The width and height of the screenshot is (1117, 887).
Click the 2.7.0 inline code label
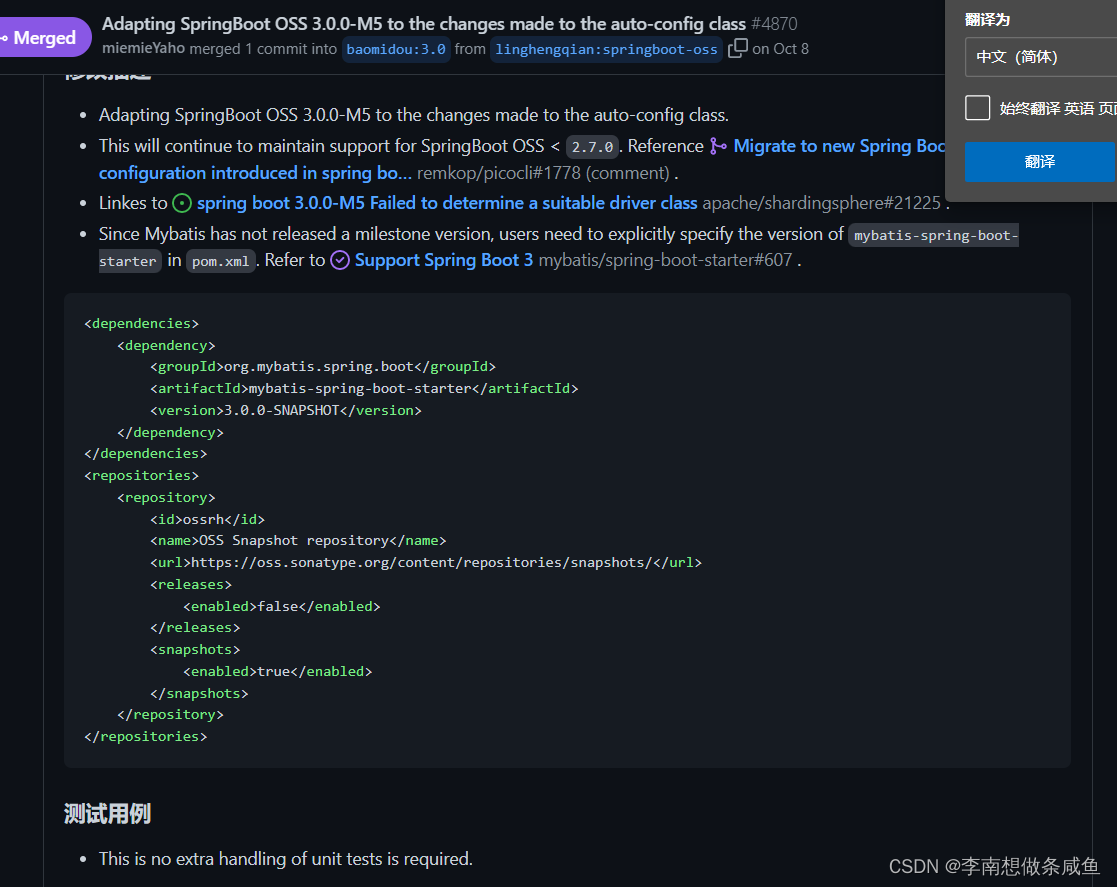coord(592,147)
